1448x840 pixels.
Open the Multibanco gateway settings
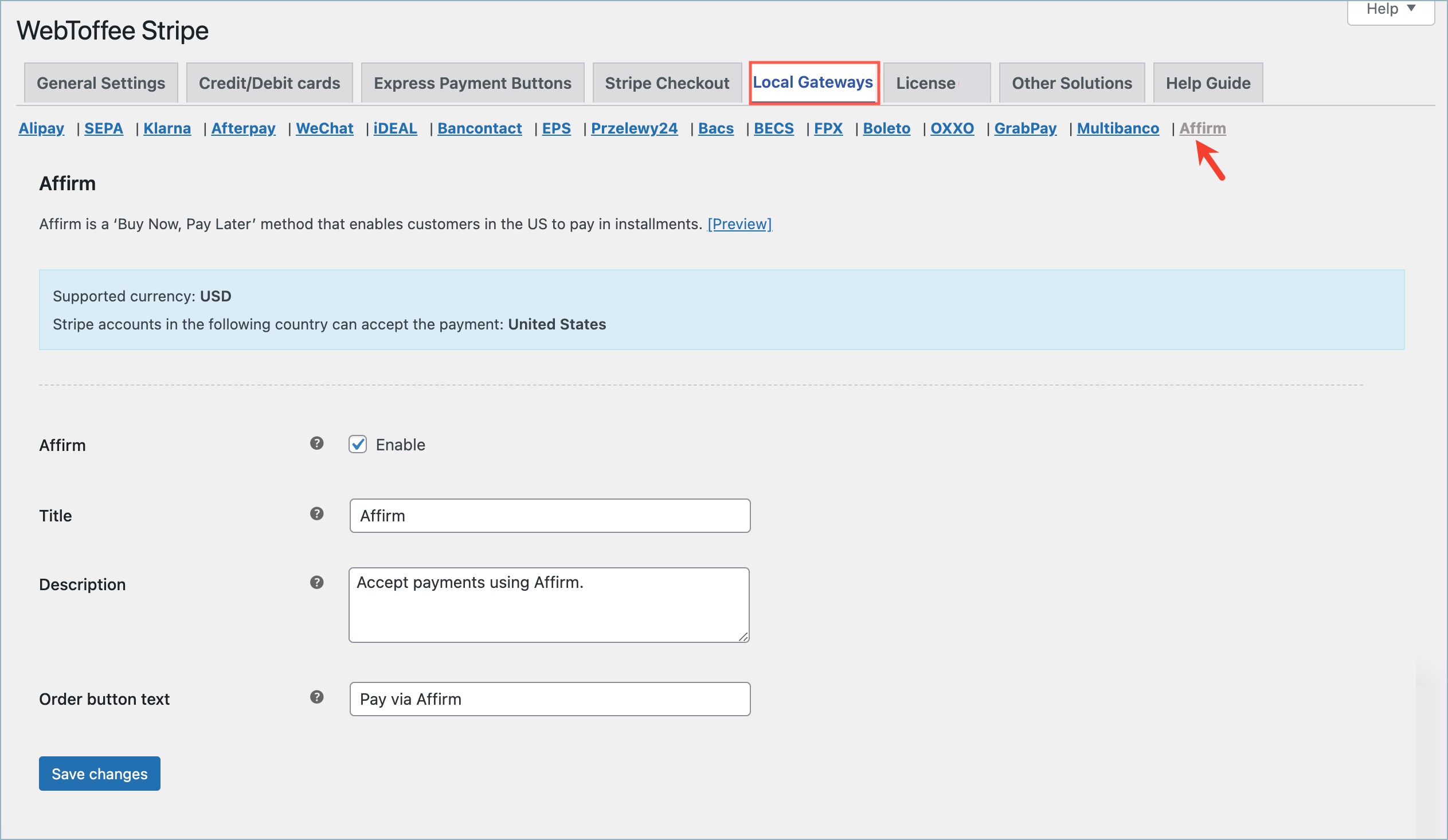click(x=1117, y=128)
